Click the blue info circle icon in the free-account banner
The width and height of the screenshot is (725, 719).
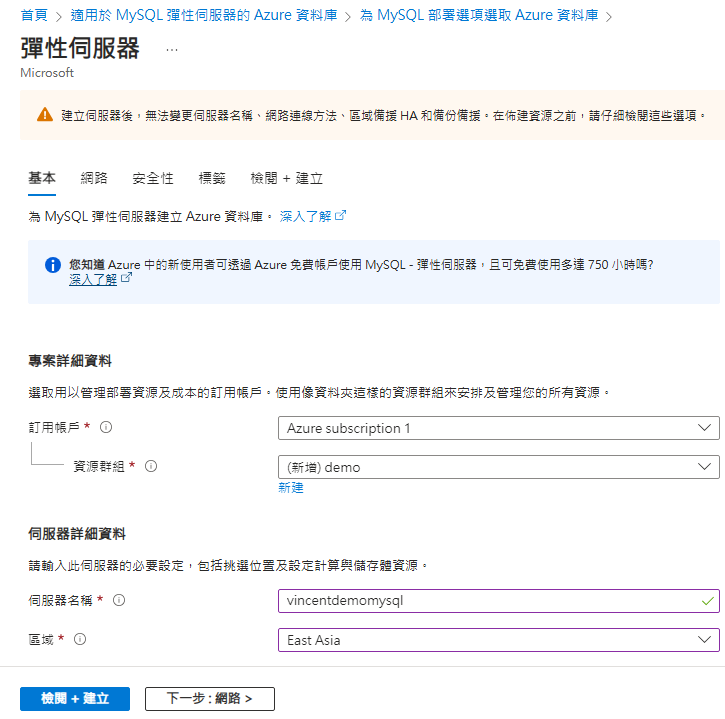(53, 265)
